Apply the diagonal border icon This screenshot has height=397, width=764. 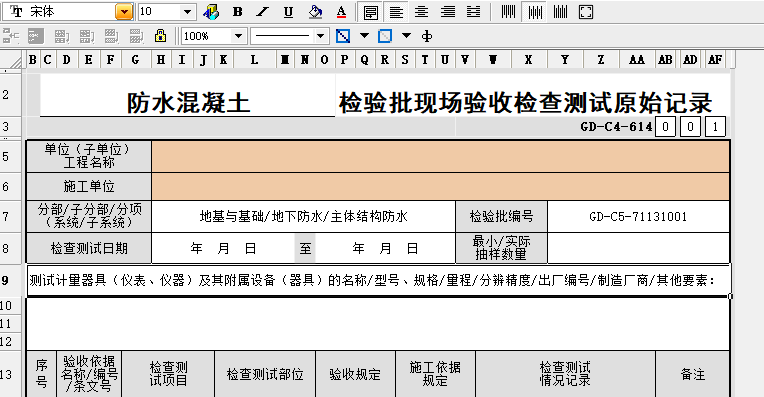point(343,36)
